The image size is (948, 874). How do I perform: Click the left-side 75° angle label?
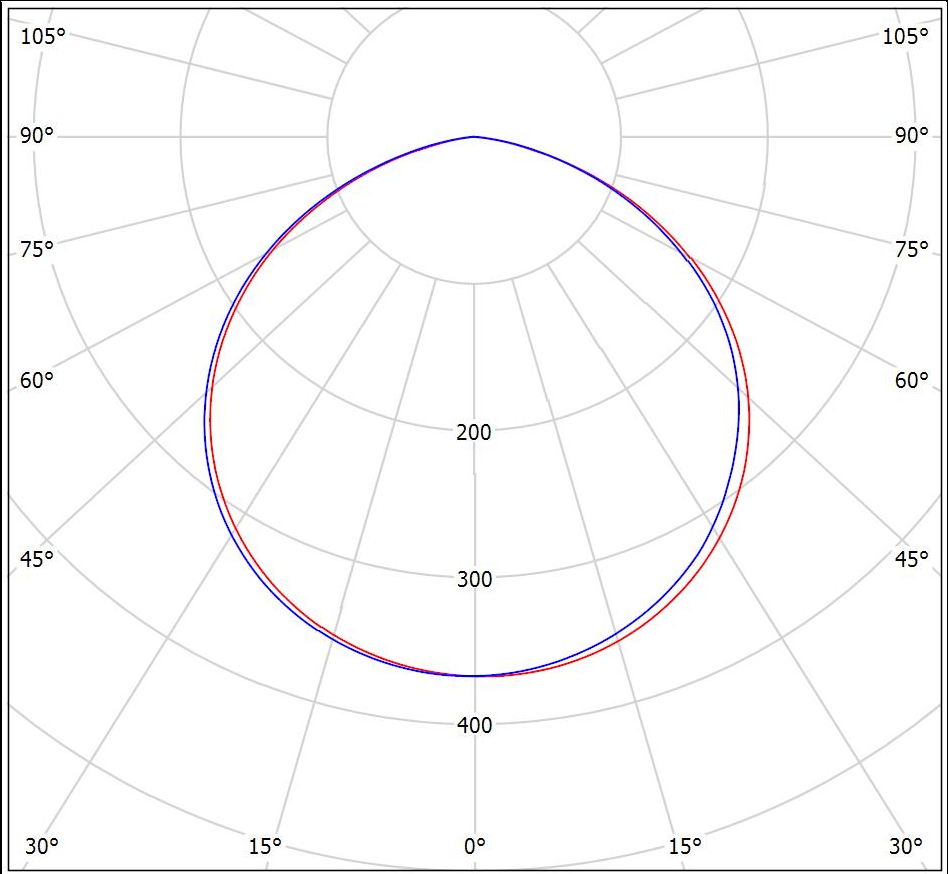pos(37,249)
